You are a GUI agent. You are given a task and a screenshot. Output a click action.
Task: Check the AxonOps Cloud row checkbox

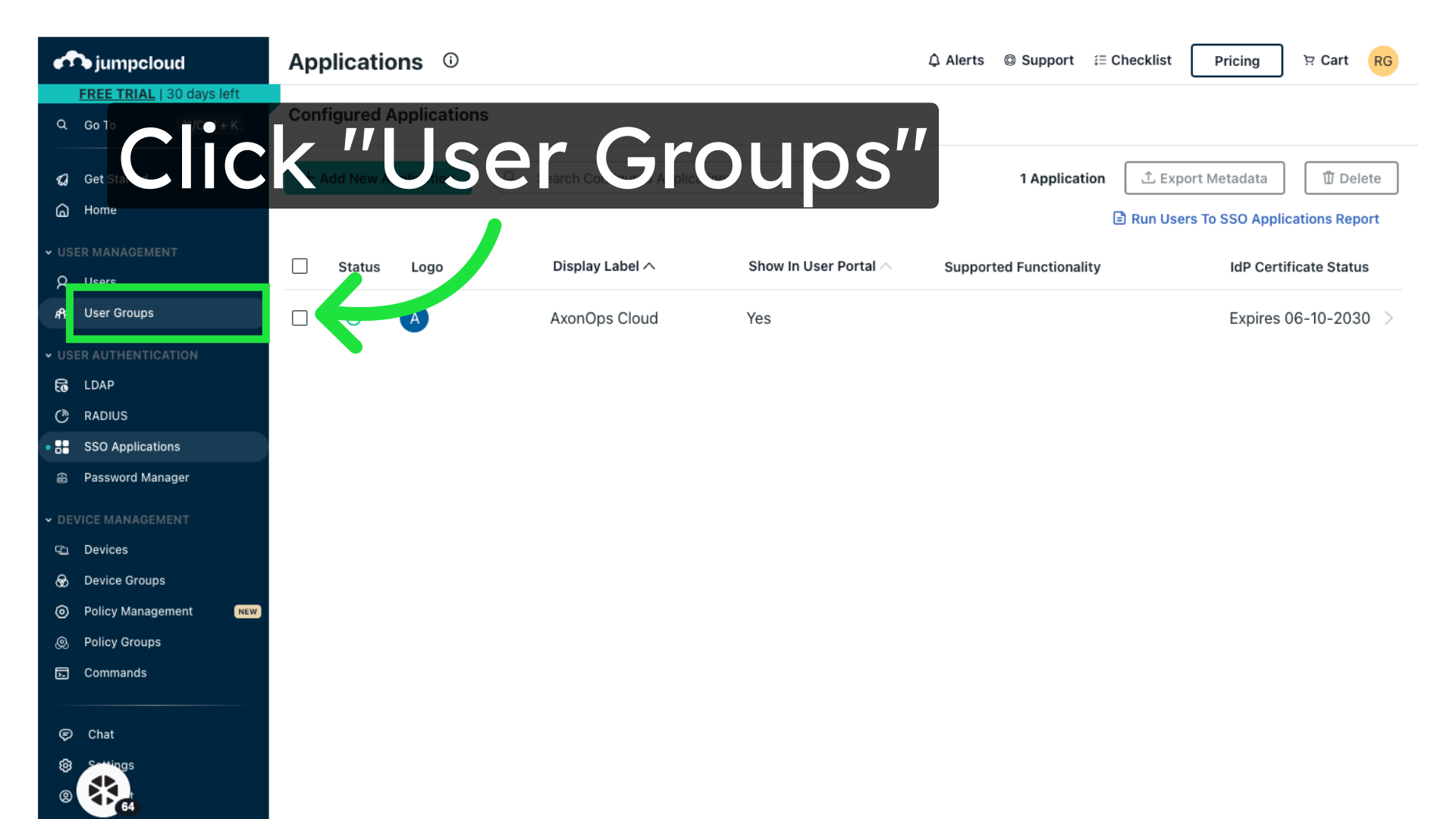(300, 318)
